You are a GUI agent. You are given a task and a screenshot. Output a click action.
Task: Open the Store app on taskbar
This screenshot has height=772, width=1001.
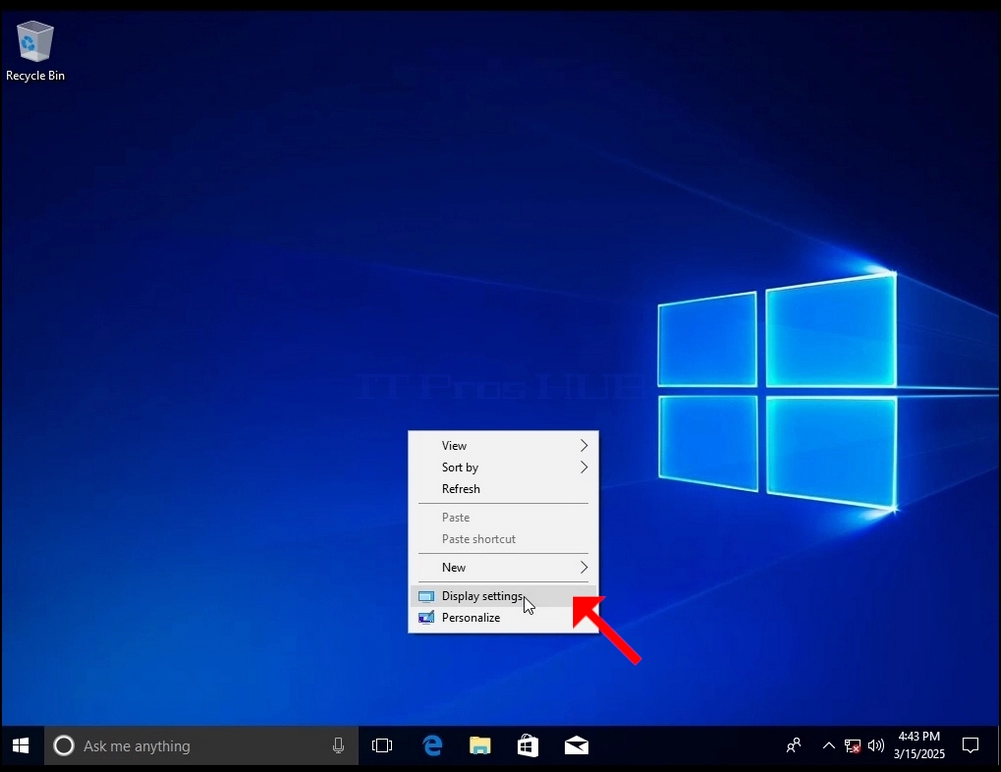point(528,745)
